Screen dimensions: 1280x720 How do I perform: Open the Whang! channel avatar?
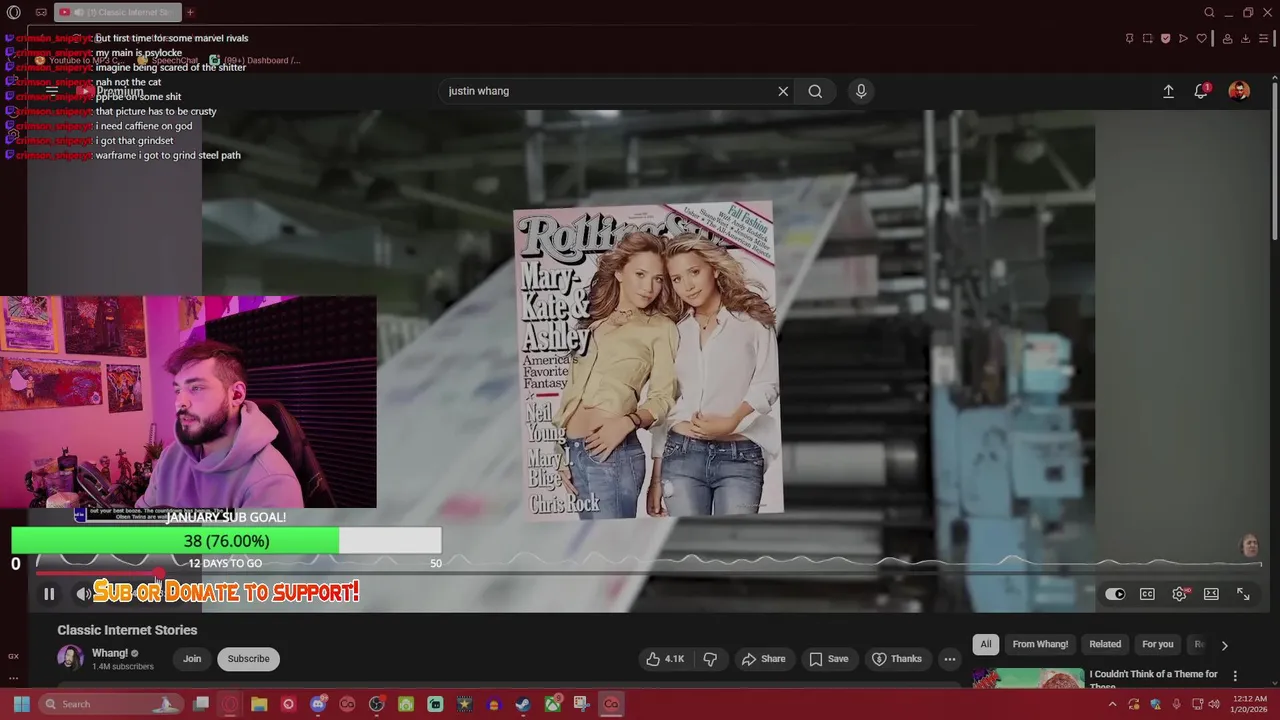pos(70,658)
